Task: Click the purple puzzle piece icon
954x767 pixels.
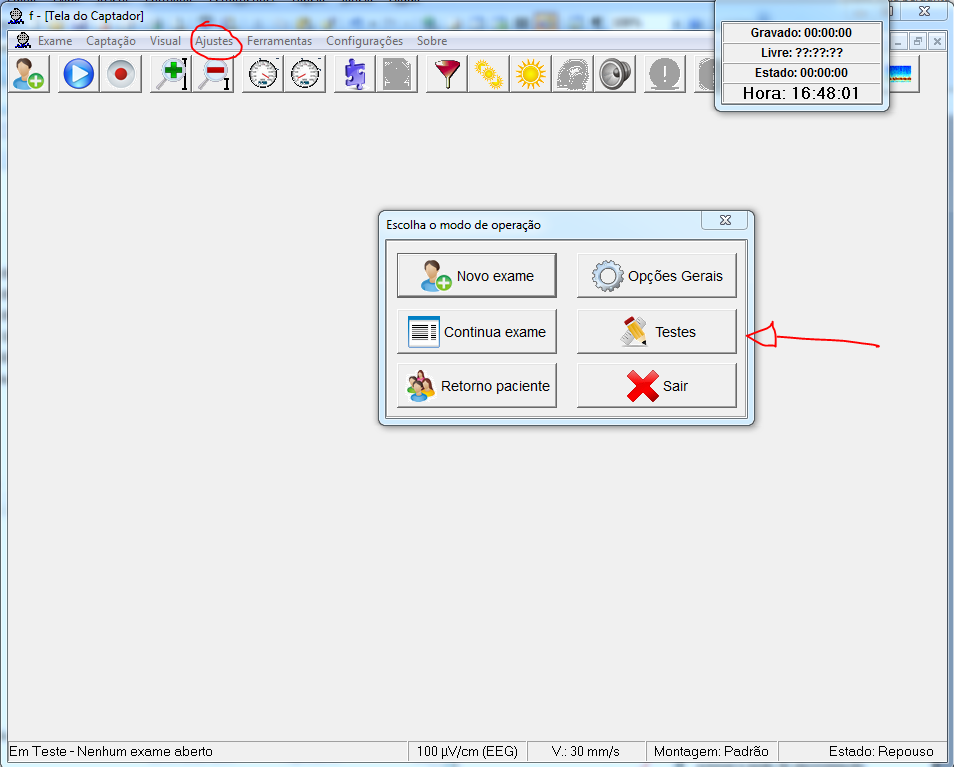Action: pyautogui.click(x=354, y=75)
